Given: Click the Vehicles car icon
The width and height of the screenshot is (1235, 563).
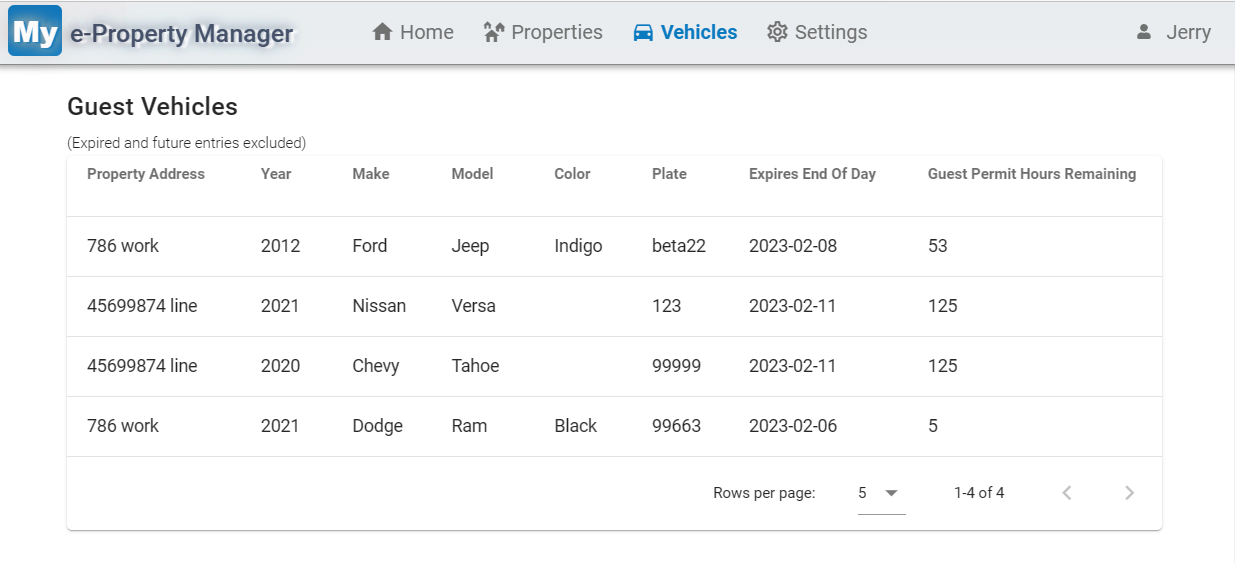Looking at the screenshot, I should [x=643, y=32].
